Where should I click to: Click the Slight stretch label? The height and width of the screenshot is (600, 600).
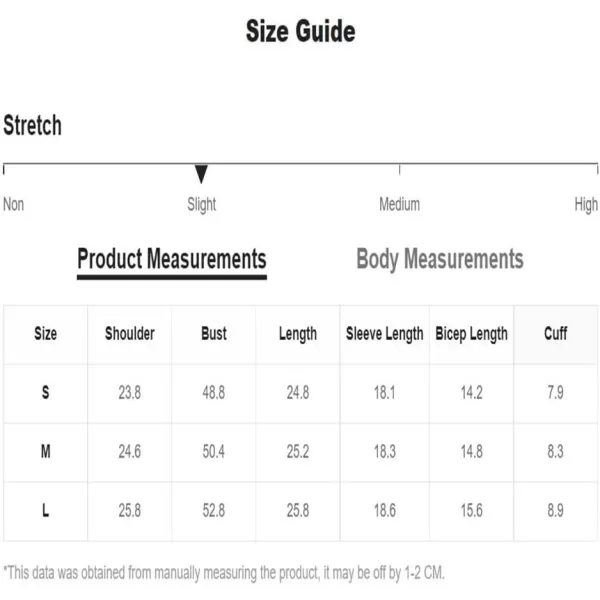click(x=201, y=205)
